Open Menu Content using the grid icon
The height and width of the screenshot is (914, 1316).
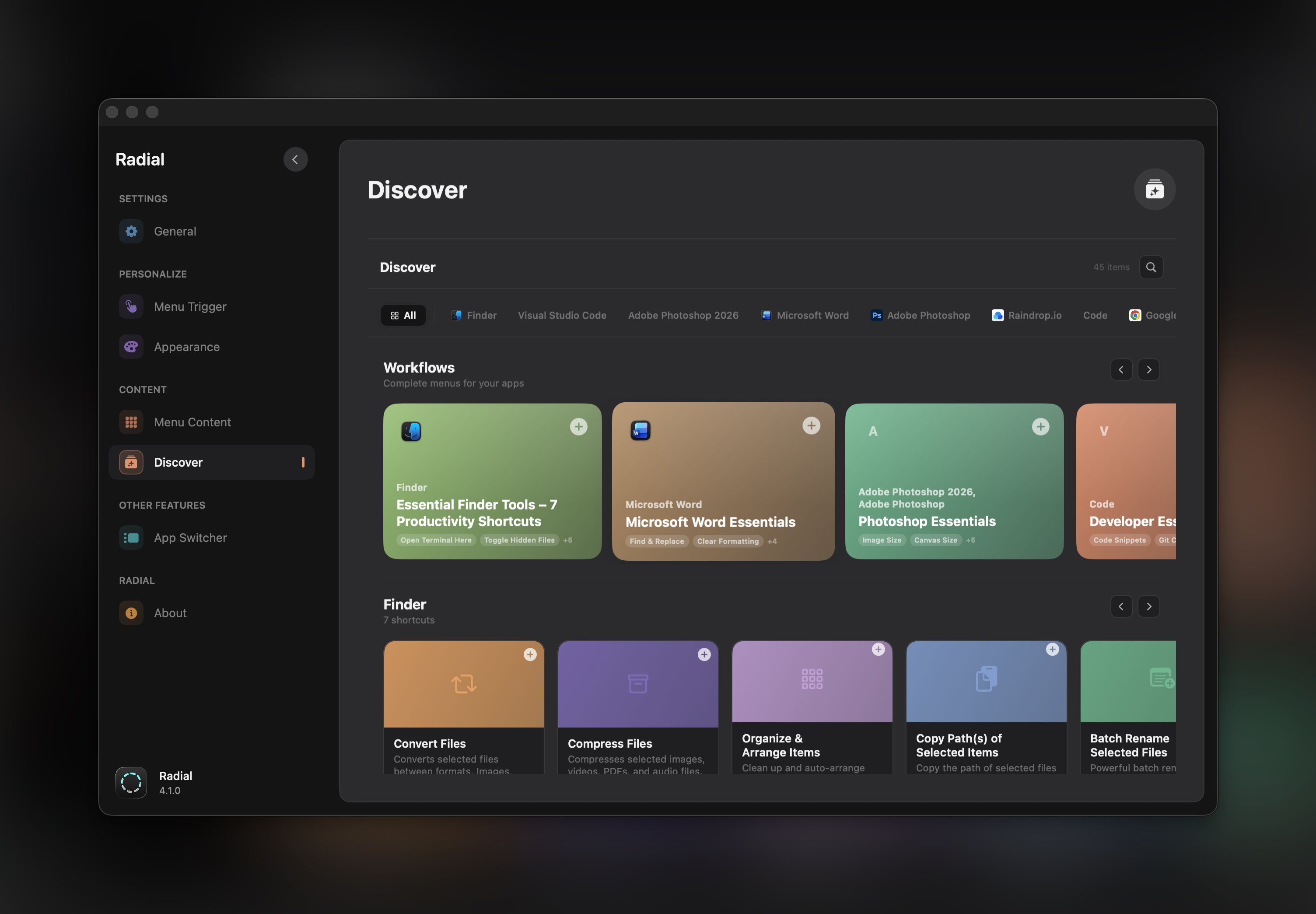tap(131, 422)
